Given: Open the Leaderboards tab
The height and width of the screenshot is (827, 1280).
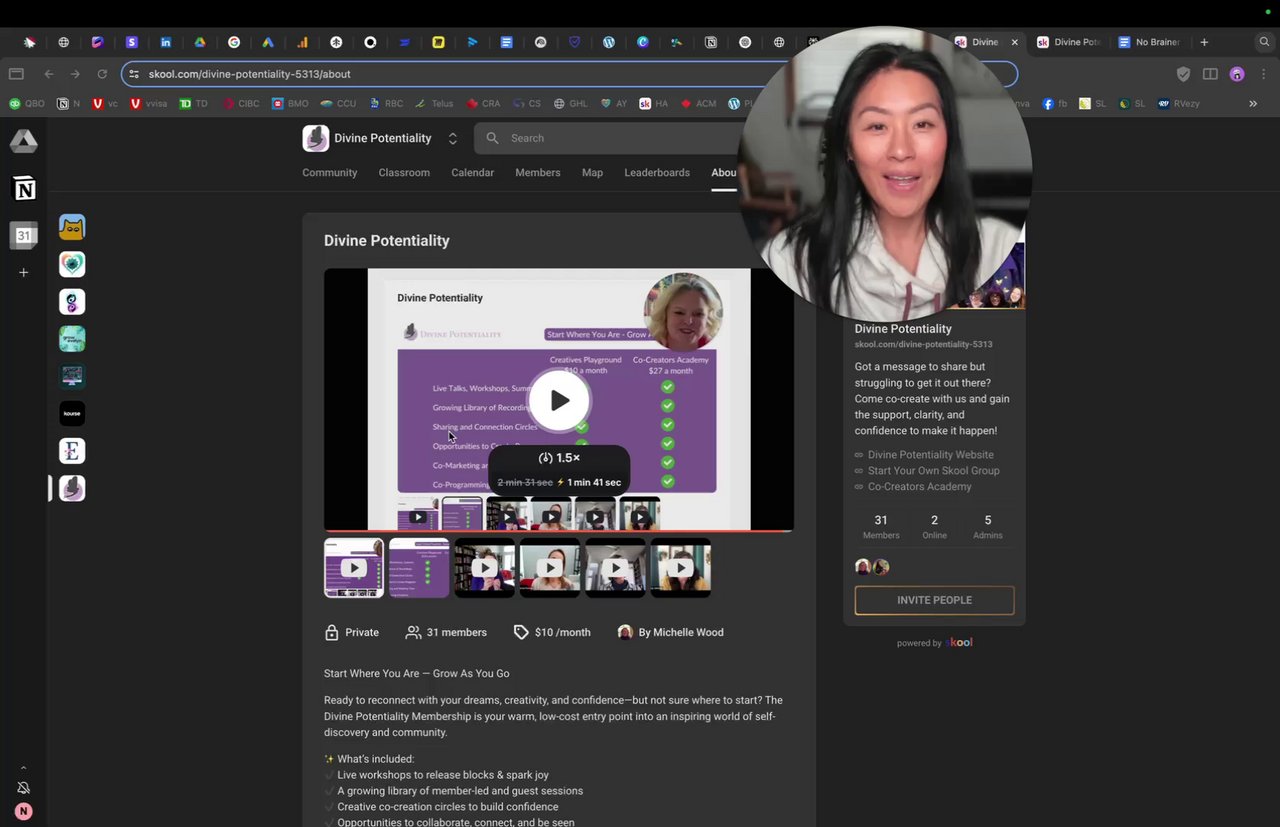Looking at the screenshot, I should (x=657, y=172).
